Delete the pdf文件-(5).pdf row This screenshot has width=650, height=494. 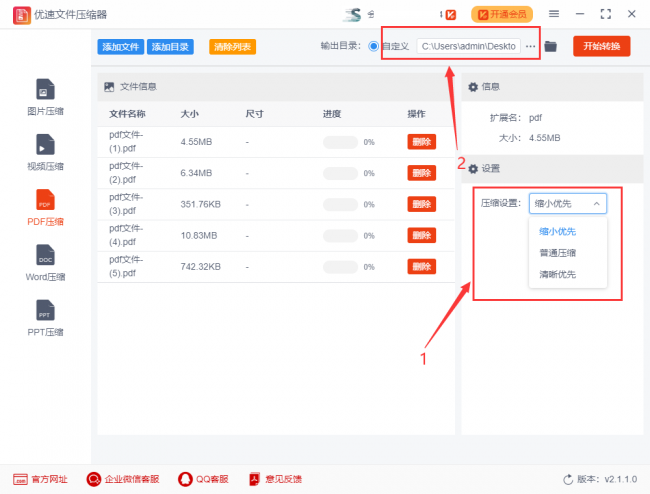(422, 266)
